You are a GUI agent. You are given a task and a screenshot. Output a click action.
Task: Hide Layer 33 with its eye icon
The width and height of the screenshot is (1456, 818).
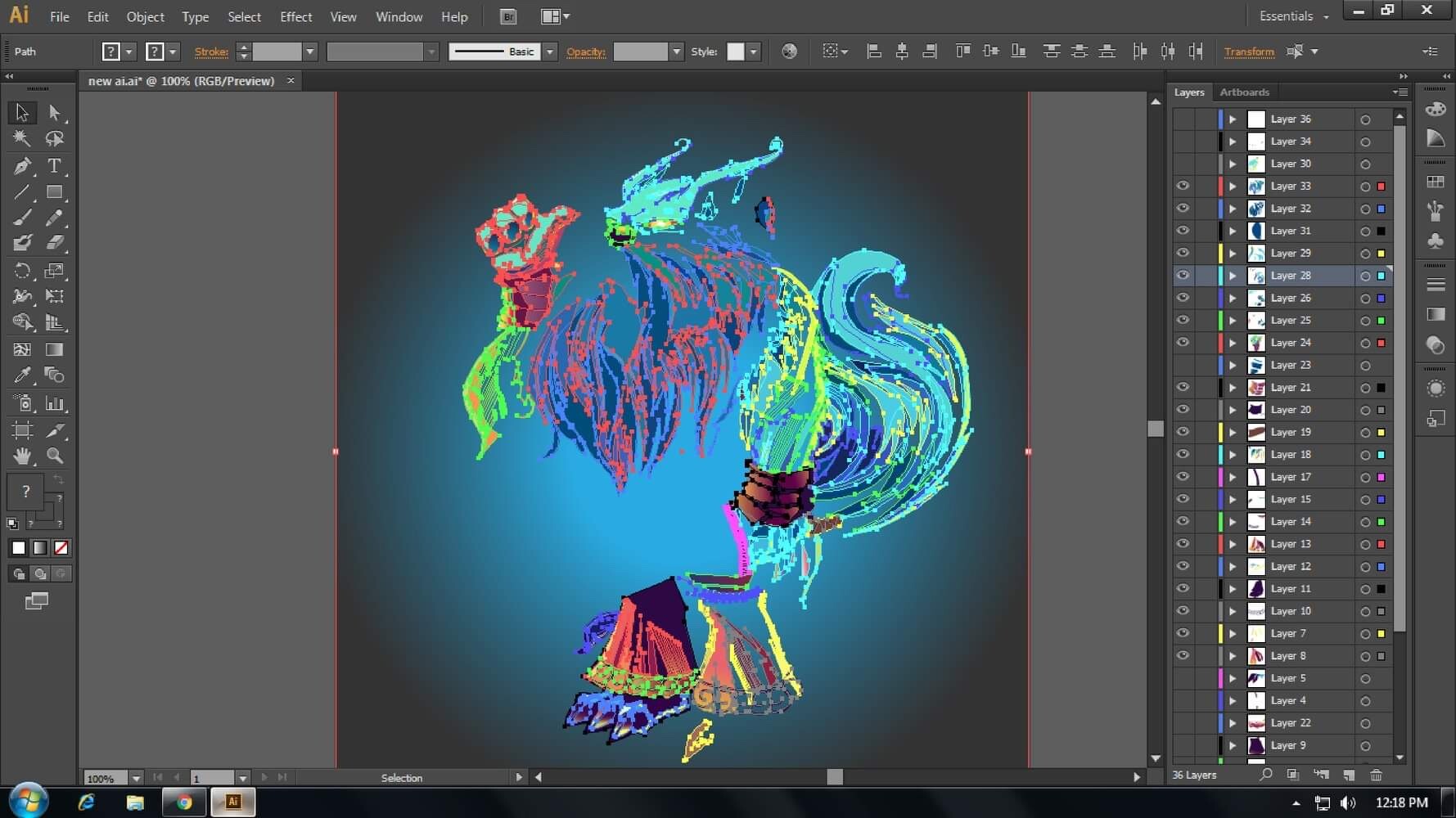[x=1183, y=187]
